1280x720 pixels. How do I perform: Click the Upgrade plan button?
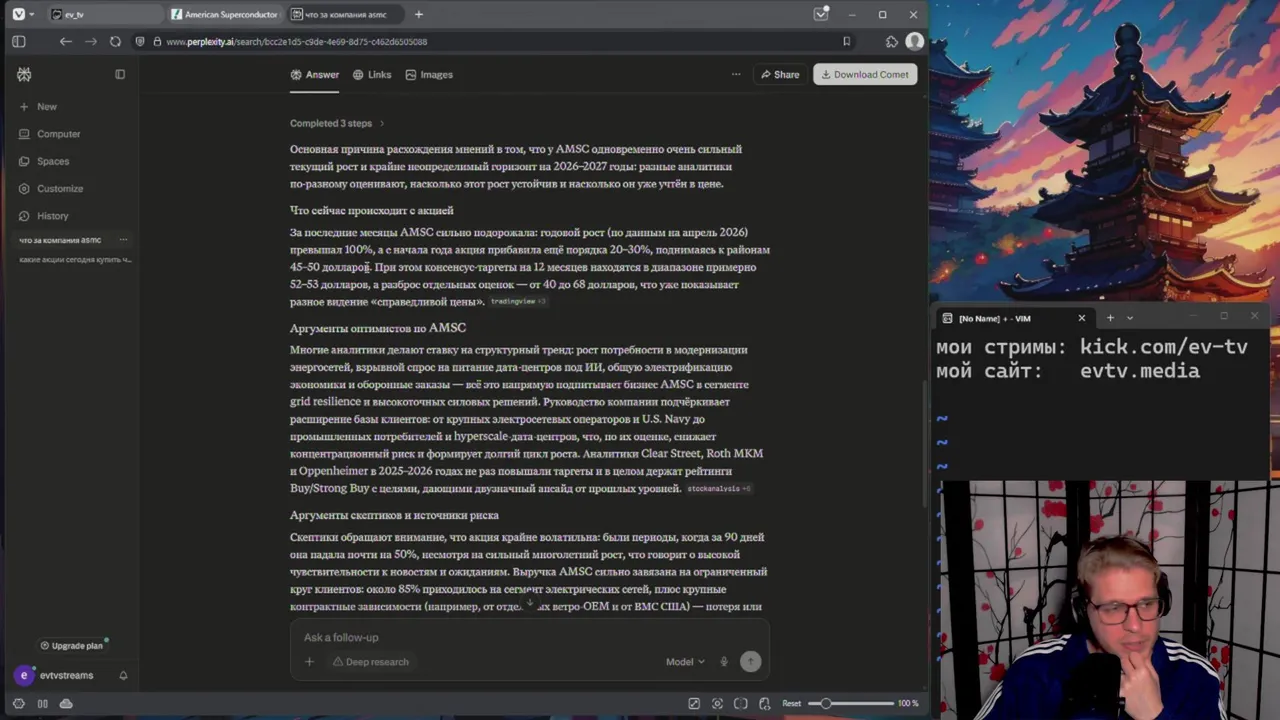coord(71,645)
